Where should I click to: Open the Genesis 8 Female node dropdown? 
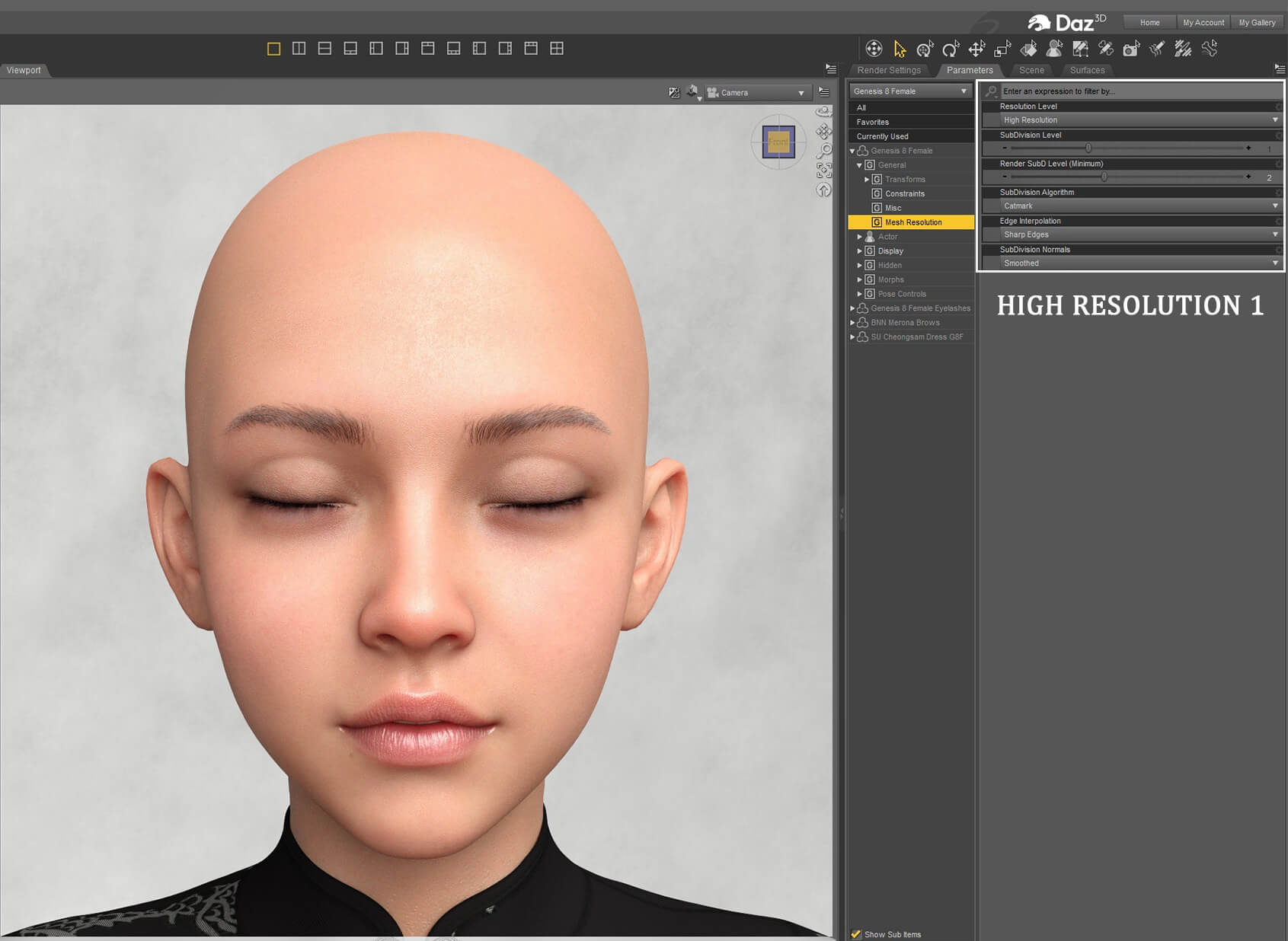(x=910, y=91)
